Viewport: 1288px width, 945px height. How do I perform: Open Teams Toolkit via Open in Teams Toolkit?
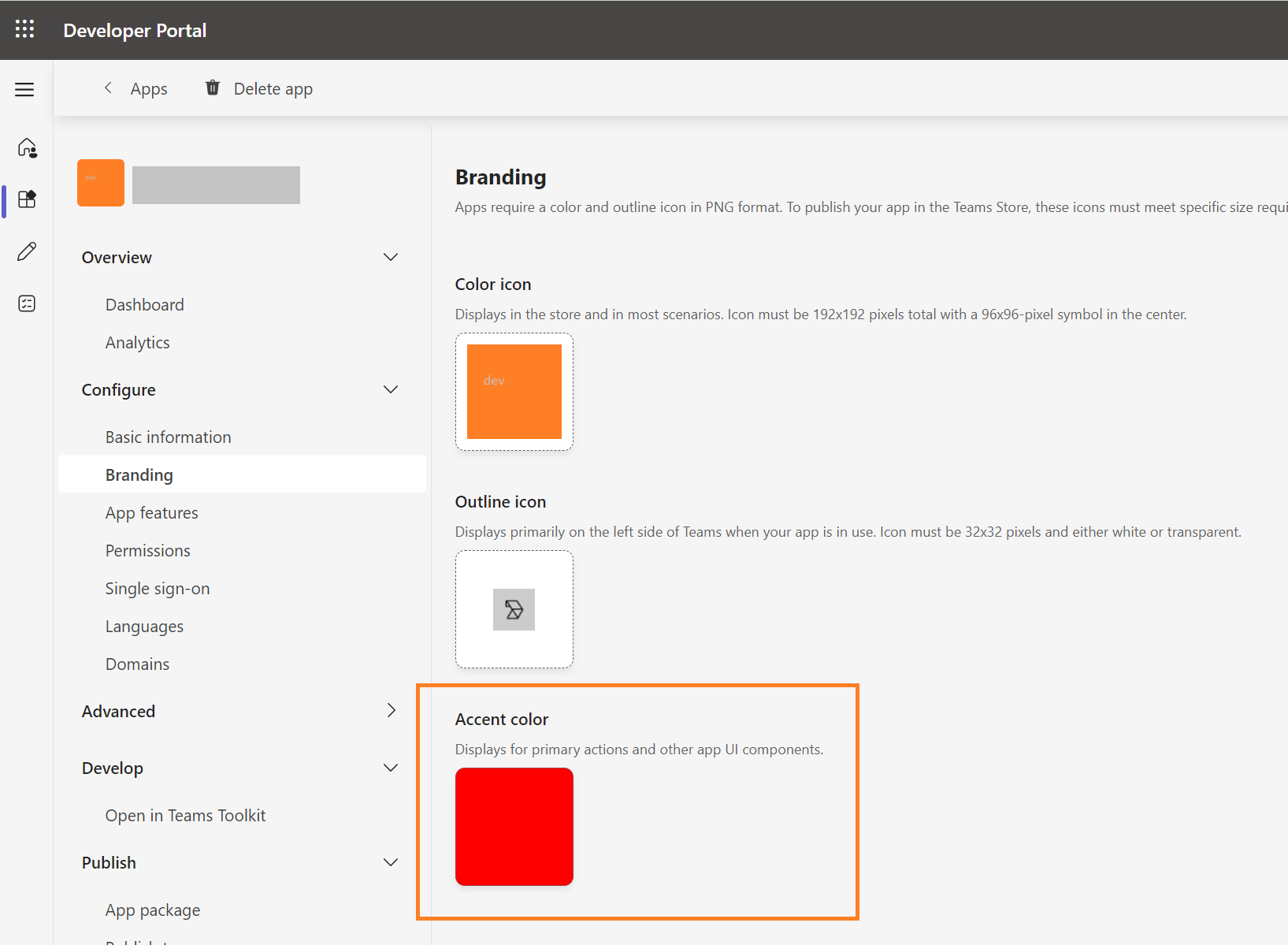click(185, 814)
